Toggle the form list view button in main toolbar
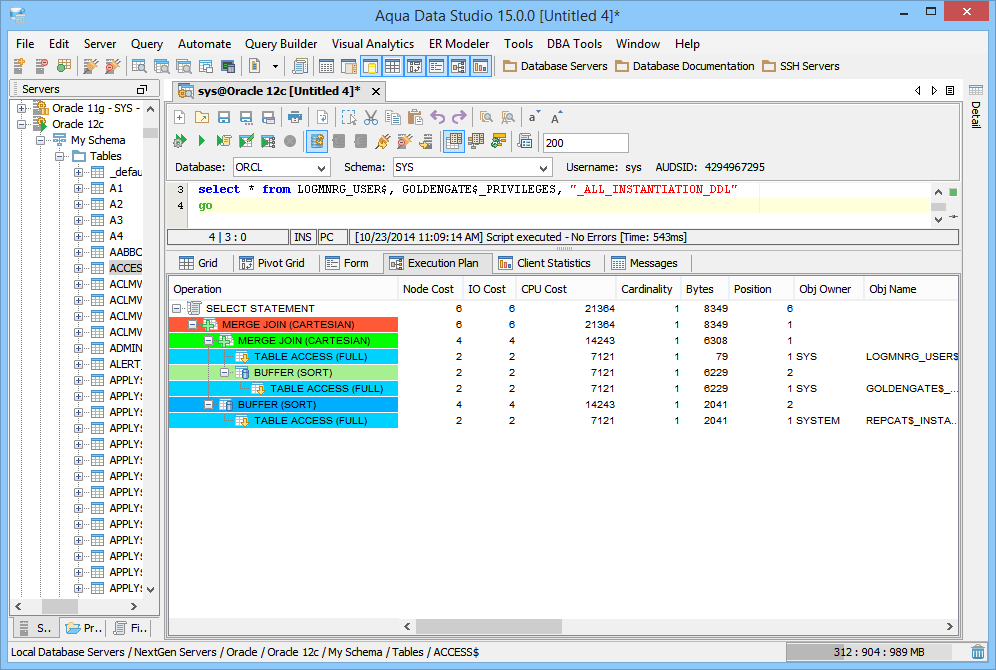 click(x=436, y=66)
